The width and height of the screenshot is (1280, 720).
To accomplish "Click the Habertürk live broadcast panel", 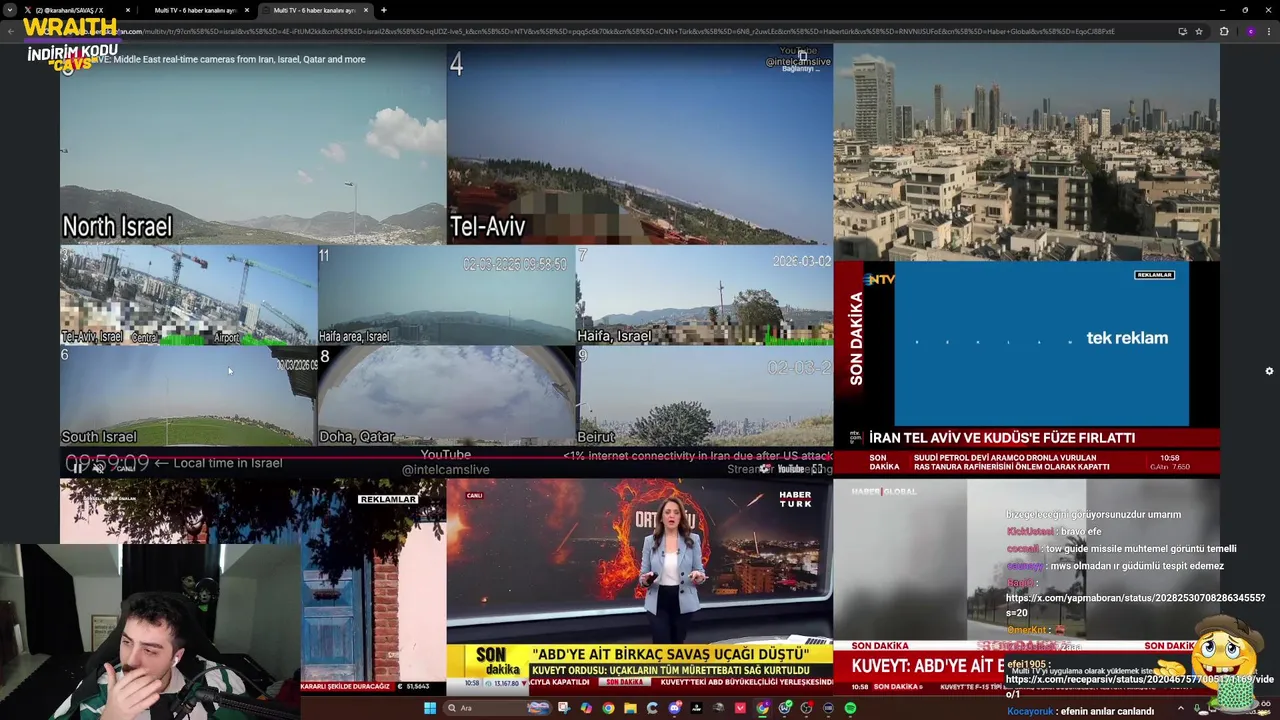I will (640, 586).
